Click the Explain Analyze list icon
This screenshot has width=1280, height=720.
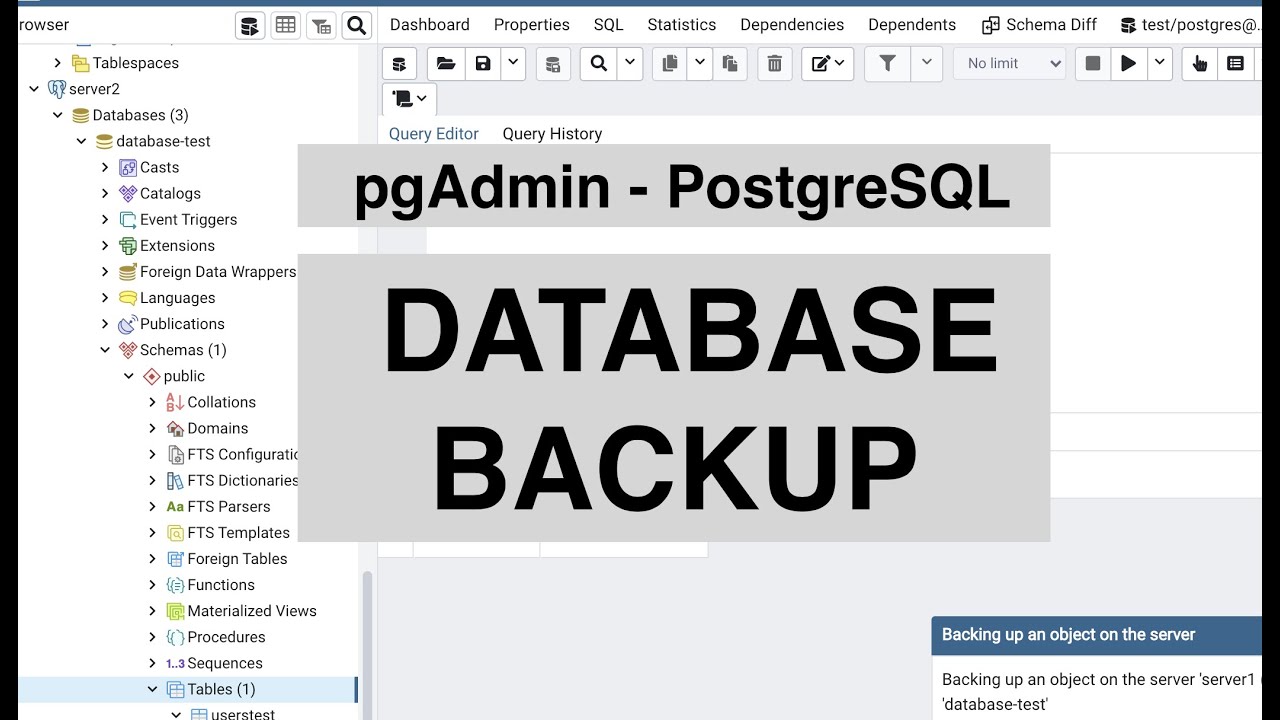pos(1236,64)
